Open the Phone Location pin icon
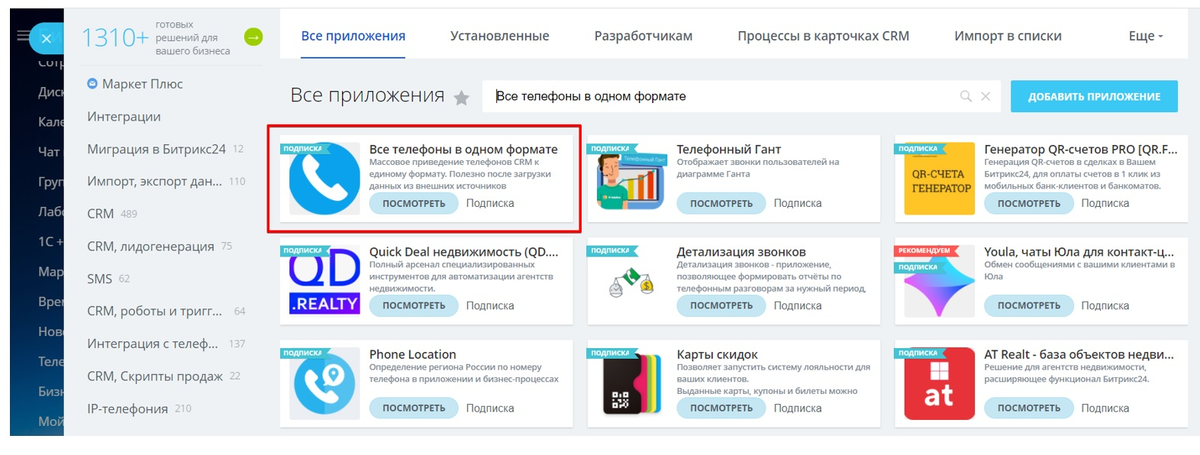 [x=325, y=383]
